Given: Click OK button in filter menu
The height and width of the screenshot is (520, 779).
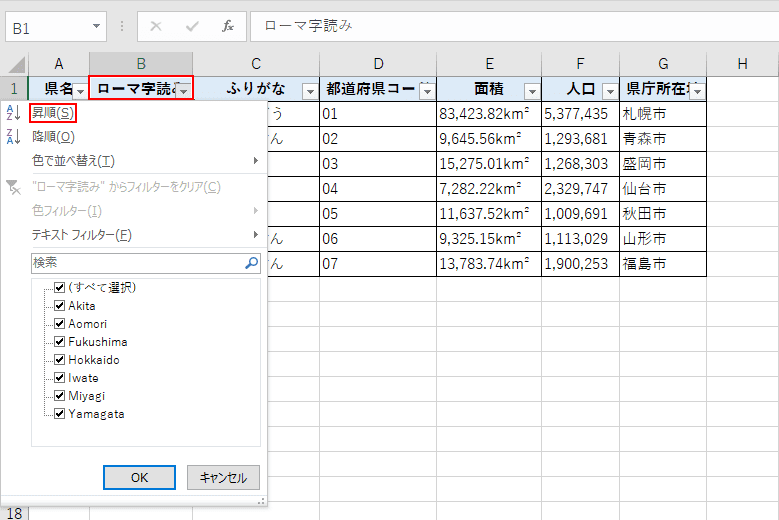Looking at the screenshot, I should click(139, 477).
